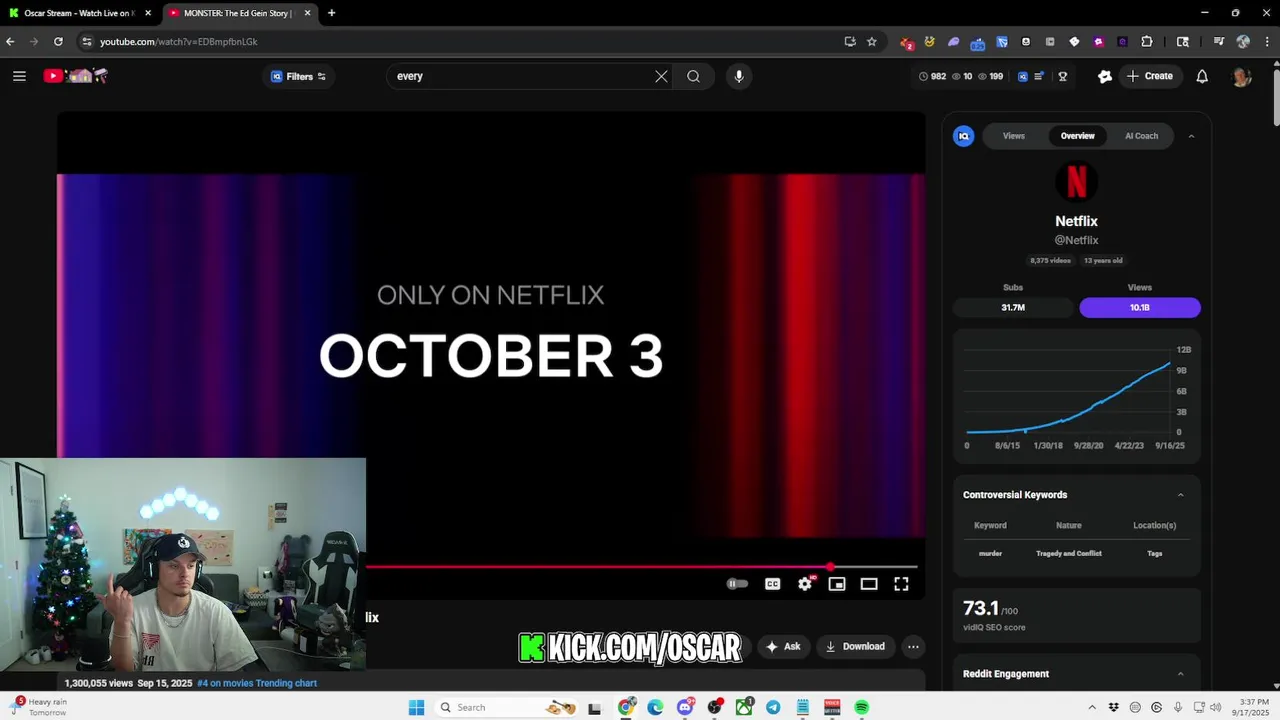Bookmark this page with star icon
This screenshot has height=720, width=1280.
coord(872,42)
